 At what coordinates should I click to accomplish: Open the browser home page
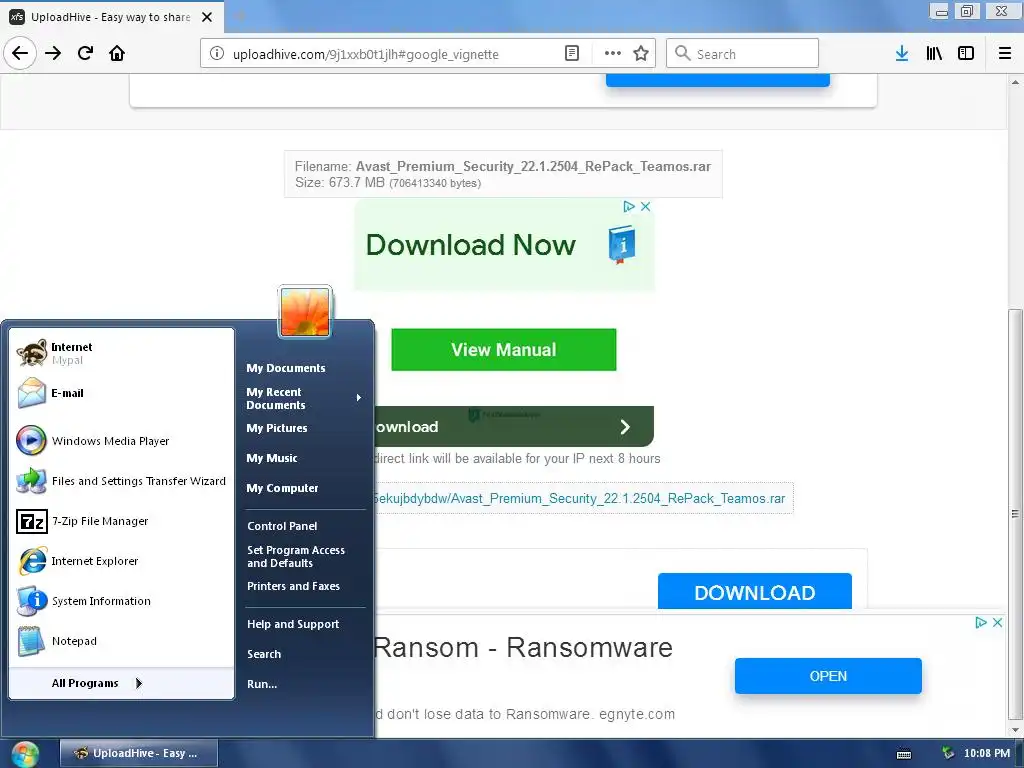tap(117, 53)
